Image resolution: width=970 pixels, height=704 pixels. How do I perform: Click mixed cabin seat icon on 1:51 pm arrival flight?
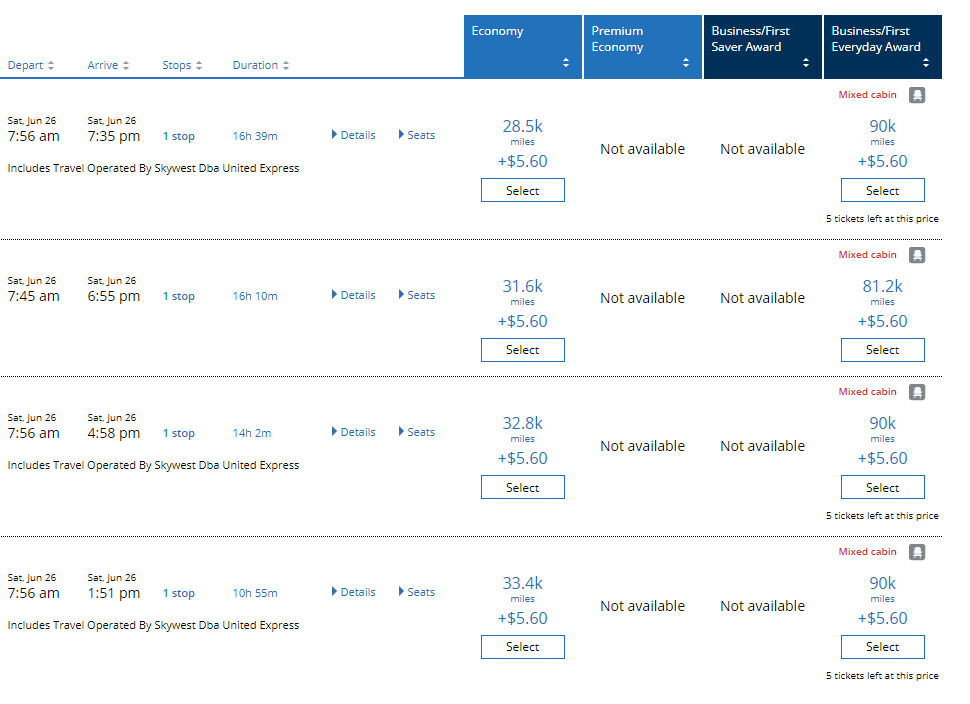pyautogui.click(x=917, y=552)
